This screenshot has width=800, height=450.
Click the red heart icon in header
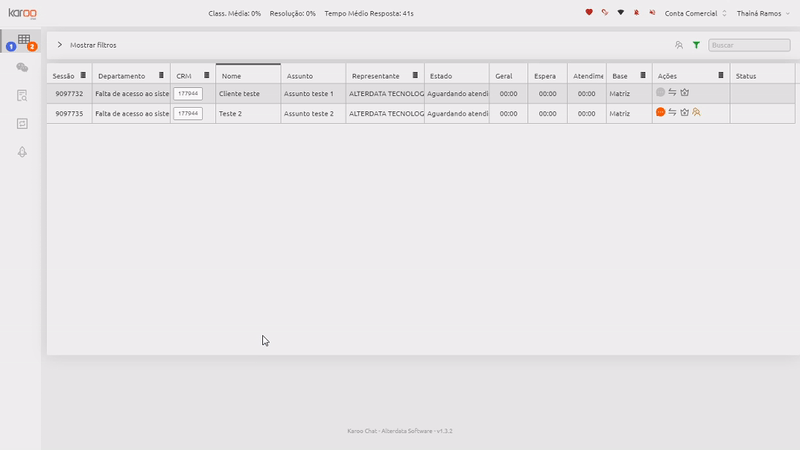589,12
